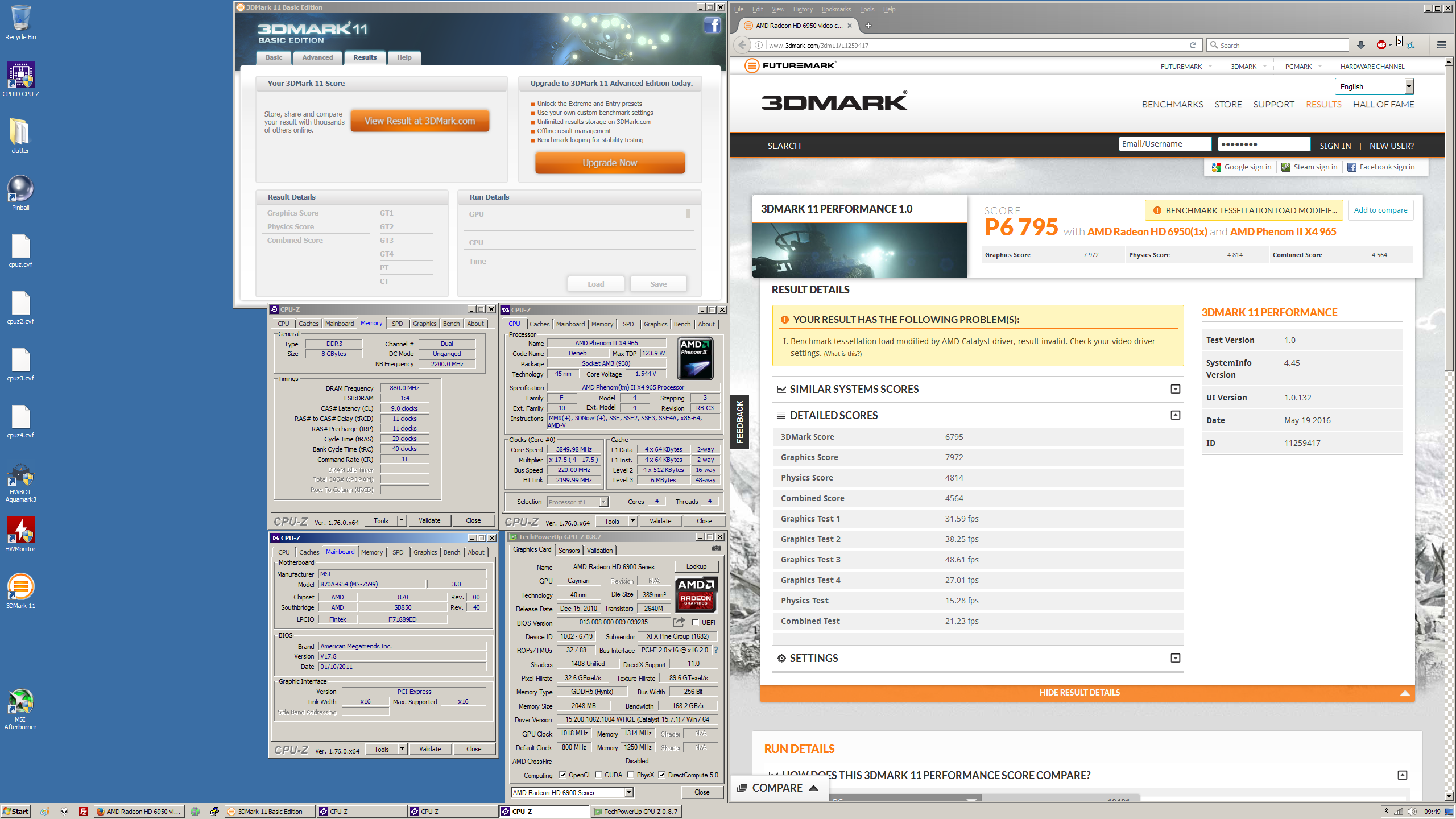Expand the Settings section
The width and height of the screenshot is (1456, 819).
(x=1176, y=658)
